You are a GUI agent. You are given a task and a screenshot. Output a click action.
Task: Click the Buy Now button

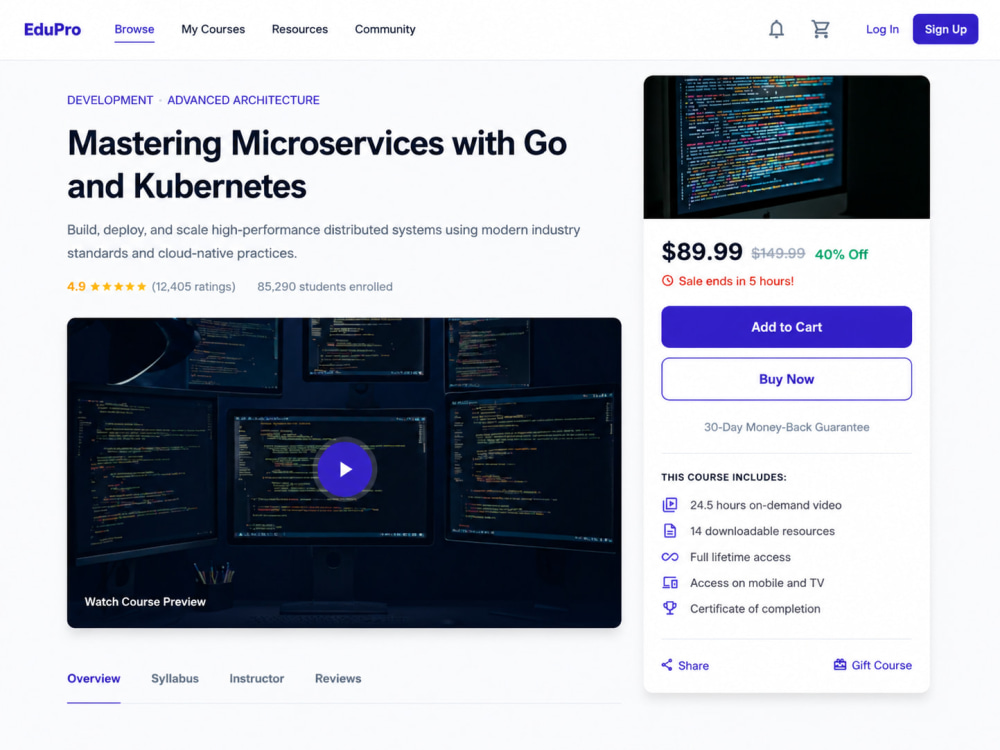point(786,379)
